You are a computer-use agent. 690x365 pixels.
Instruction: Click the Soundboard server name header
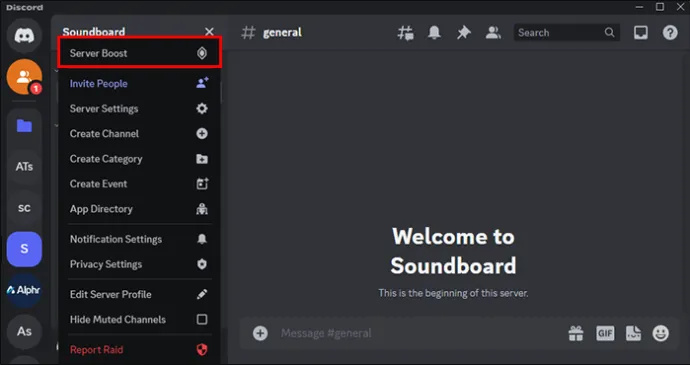[94, 32]
